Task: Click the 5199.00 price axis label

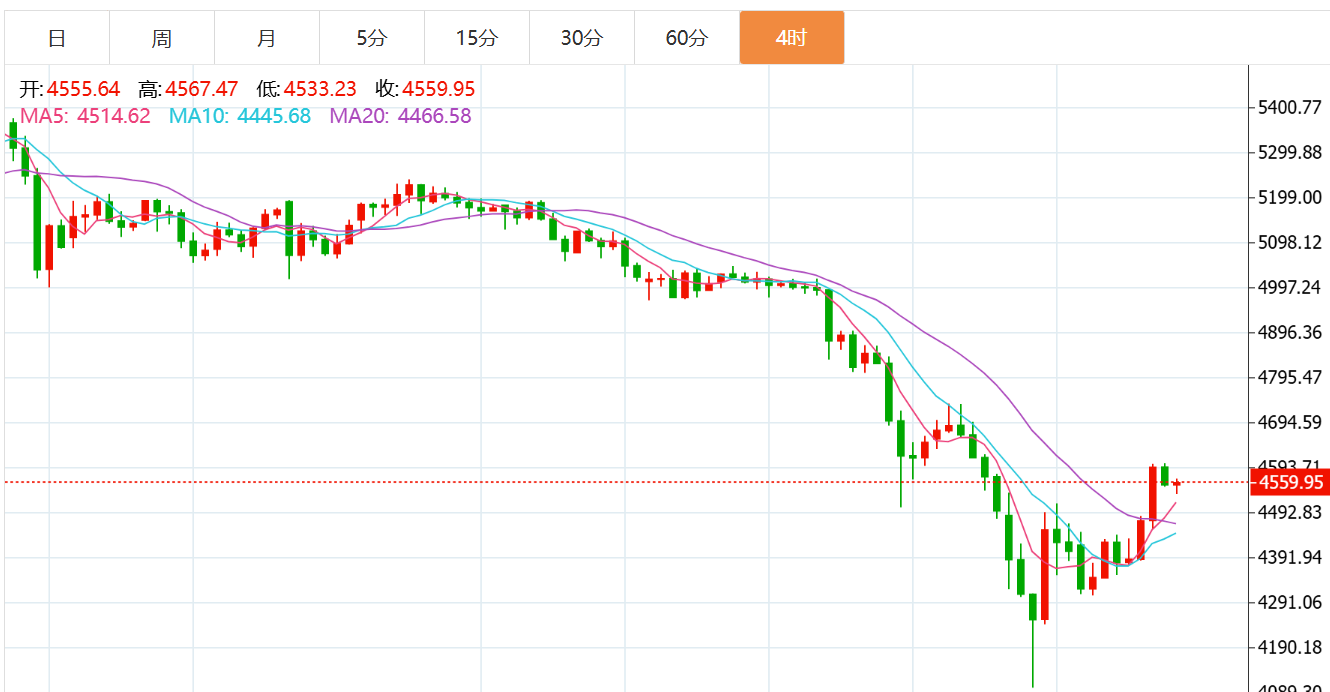Action: pos(1291,197)
